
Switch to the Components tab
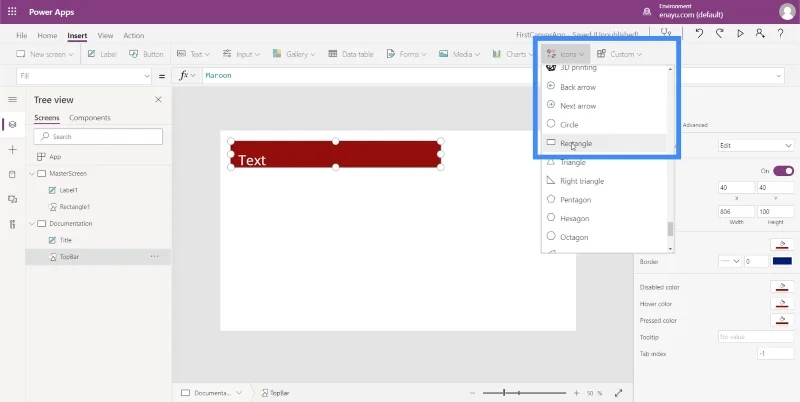(90, 118)
